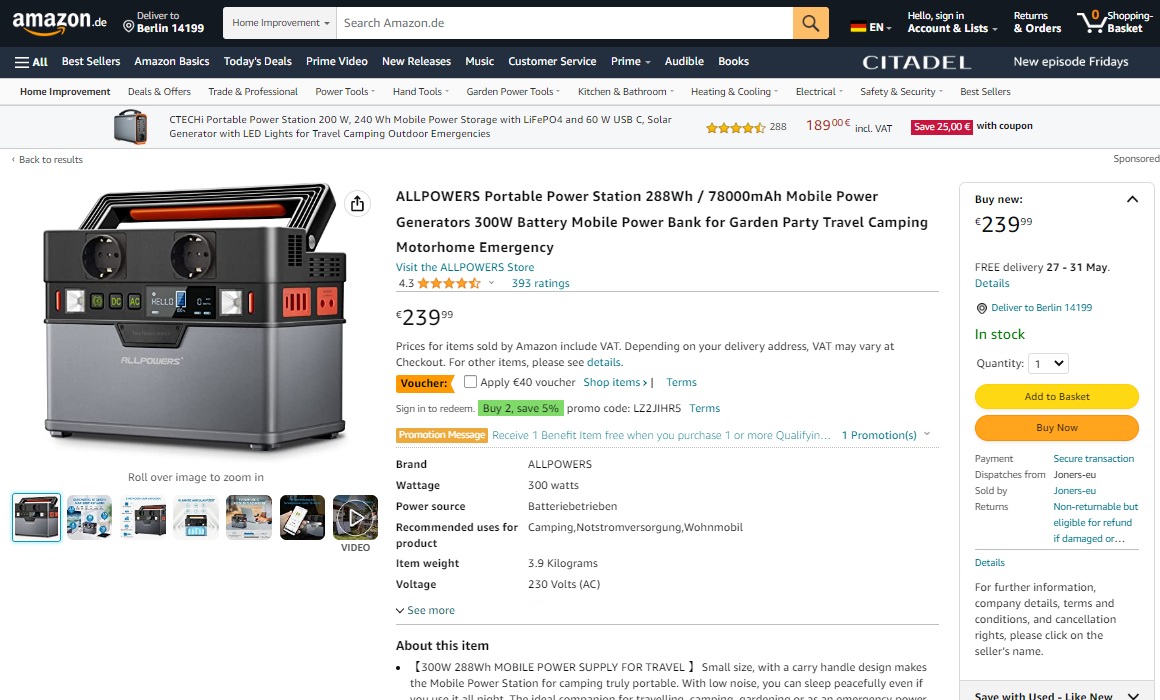Open the All hamburger menu
1160x700 pixels.
click(x=31, y=62)
